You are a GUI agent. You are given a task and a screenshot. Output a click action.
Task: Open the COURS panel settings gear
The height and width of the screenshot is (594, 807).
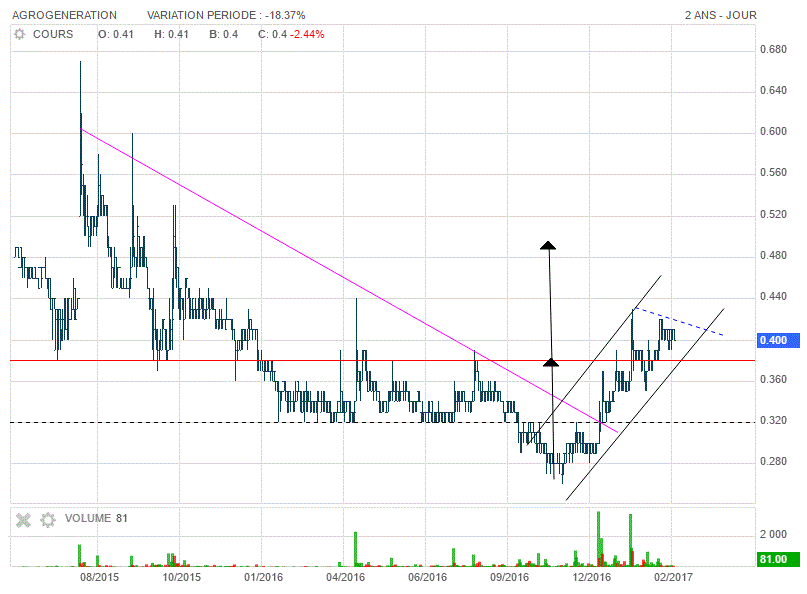20,34
